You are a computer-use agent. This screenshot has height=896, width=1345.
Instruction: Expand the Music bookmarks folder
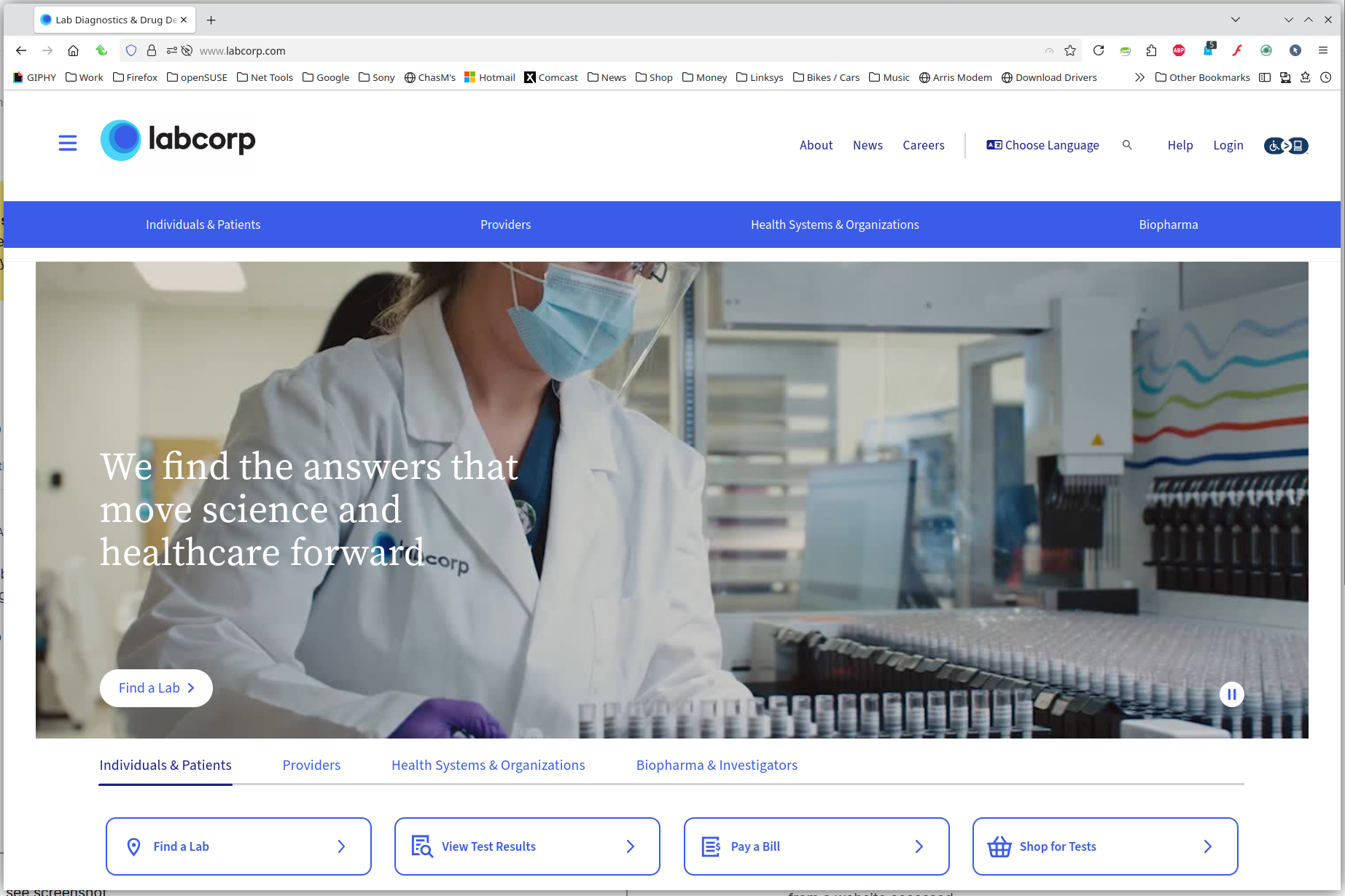click(x=889, y=77)
